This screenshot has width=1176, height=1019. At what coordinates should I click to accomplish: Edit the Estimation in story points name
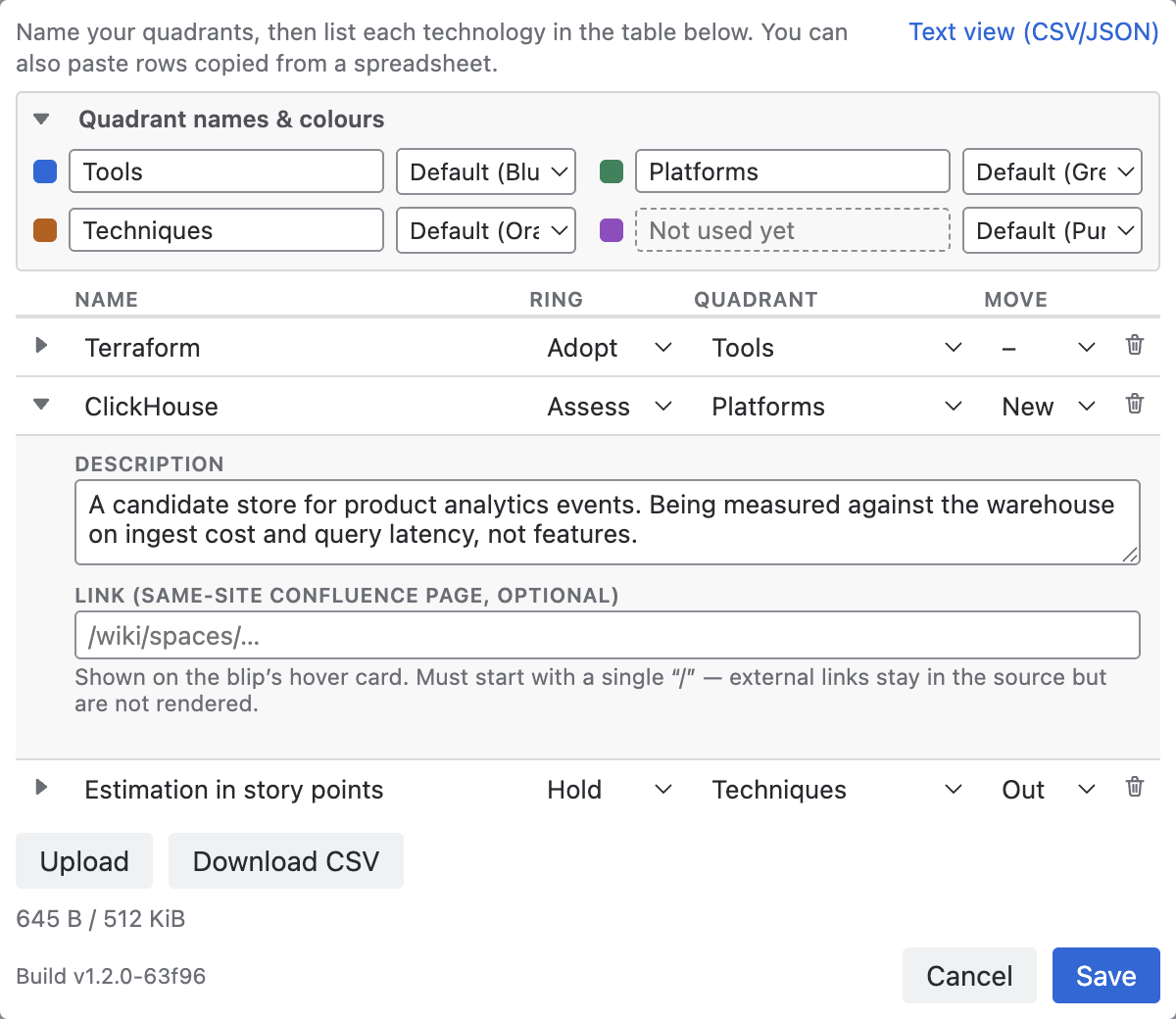click(x=294, y=790)
